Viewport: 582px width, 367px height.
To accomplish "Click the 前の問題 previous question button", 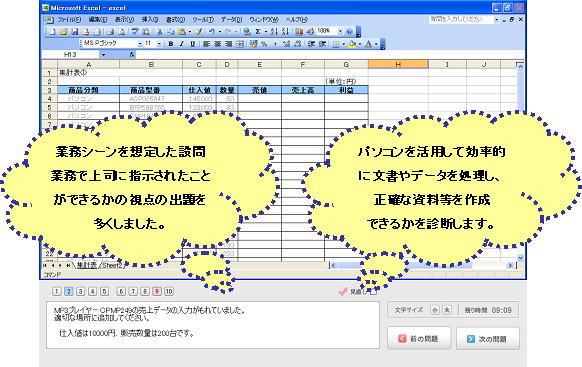I will click(x=419, y=338).
